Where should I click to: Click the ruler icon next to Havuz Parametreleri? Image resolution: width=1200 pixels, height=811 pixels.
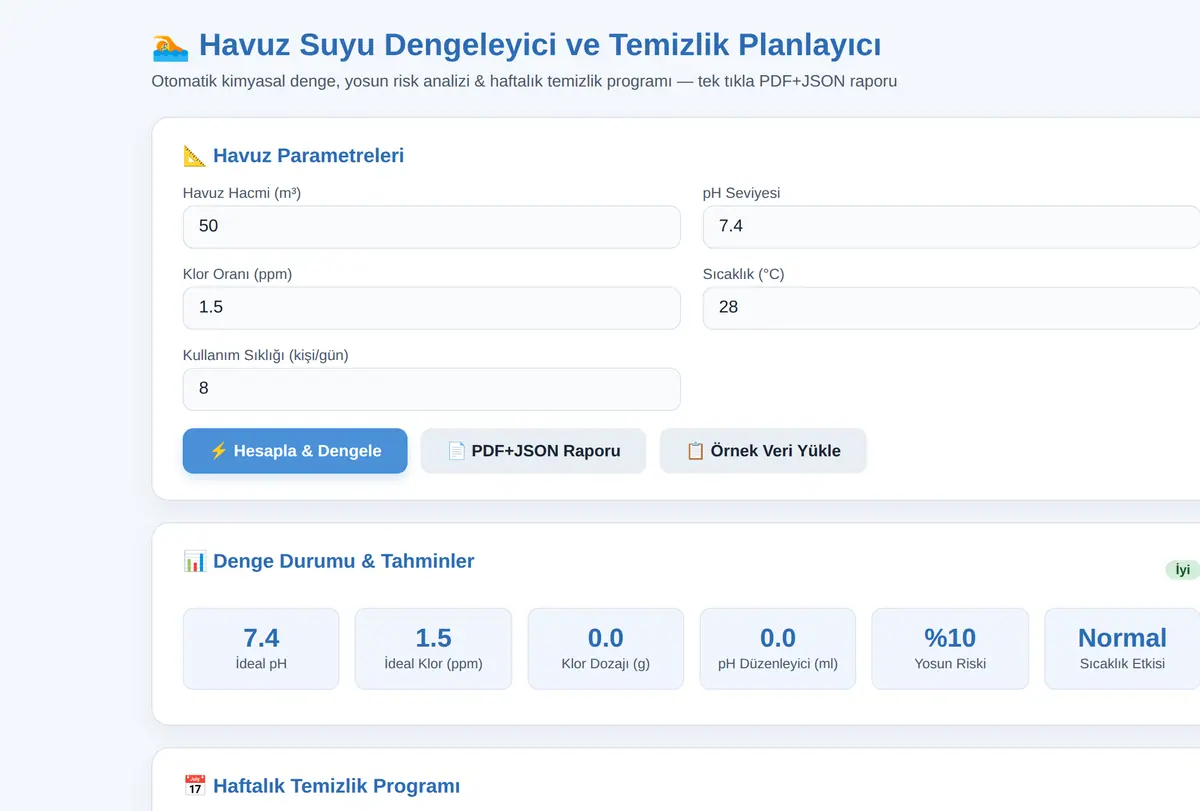coord(195,156)
